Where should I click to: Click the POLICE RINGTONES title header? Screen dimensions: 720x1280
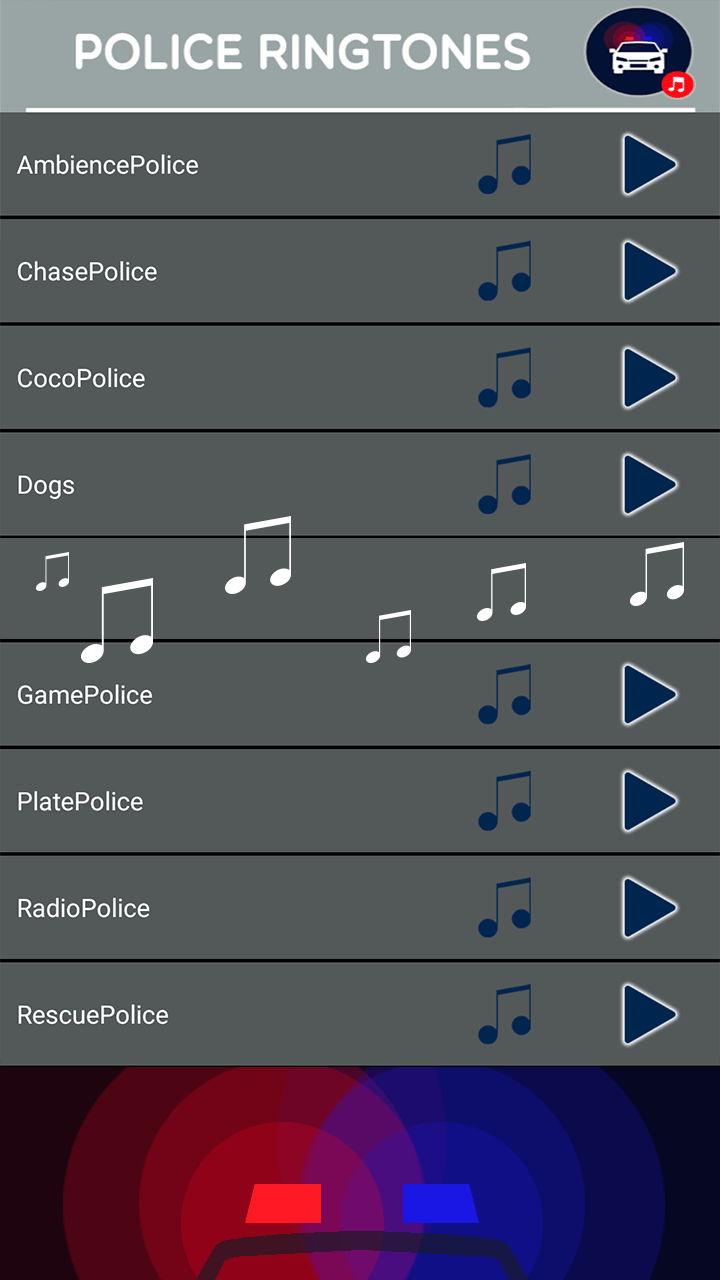tap(302, 52)
